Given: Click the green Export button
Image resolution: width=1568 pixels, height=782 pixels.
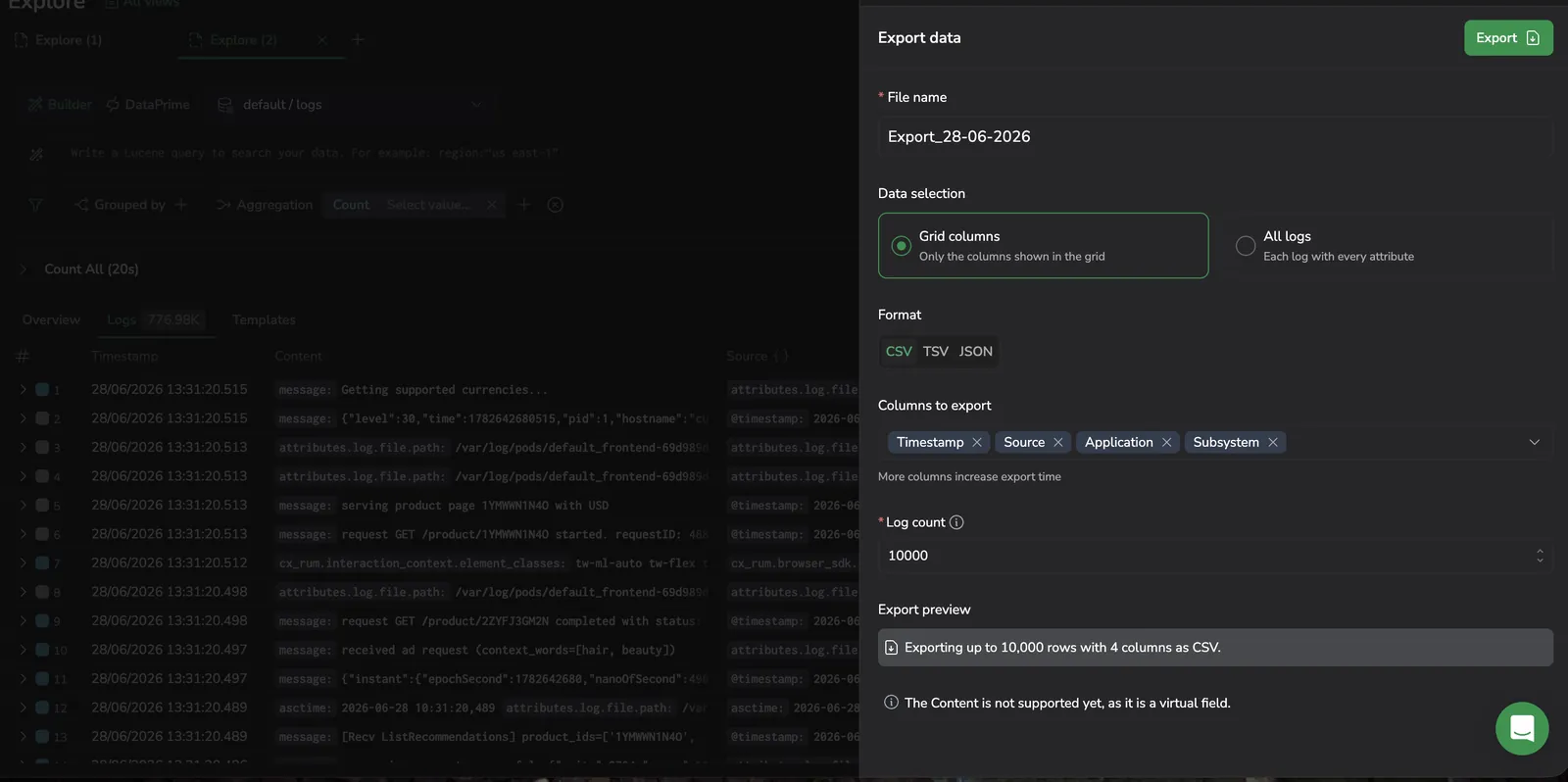Looking at the screenshot, I should tap(1508, 38).
